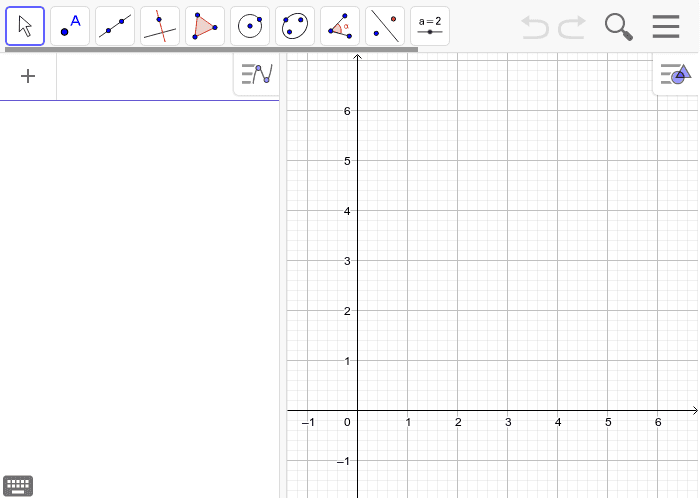Image resolution: width=700 pixels, height=500 pixels.
Task: Select the Angle tool
Action: point(340,26)
